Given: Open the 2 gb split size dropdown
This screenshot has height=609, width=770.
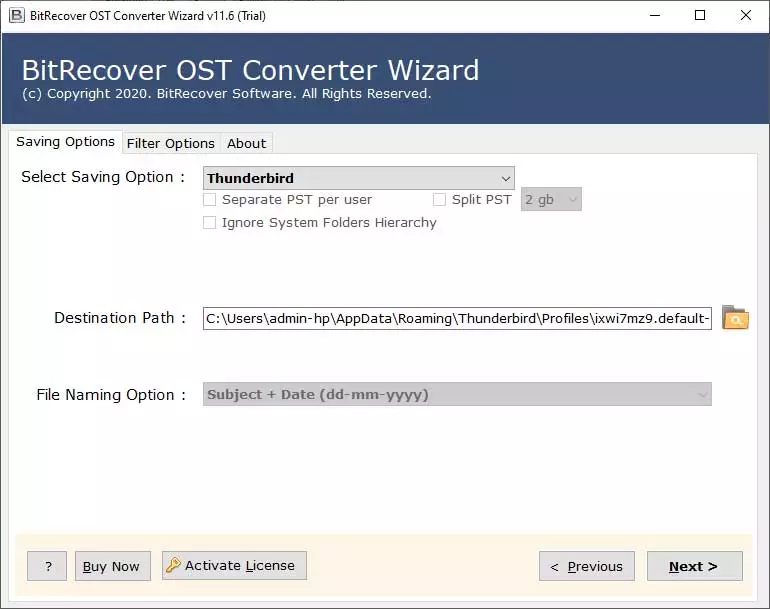Looking at the screenshot, I should [551, 199].
